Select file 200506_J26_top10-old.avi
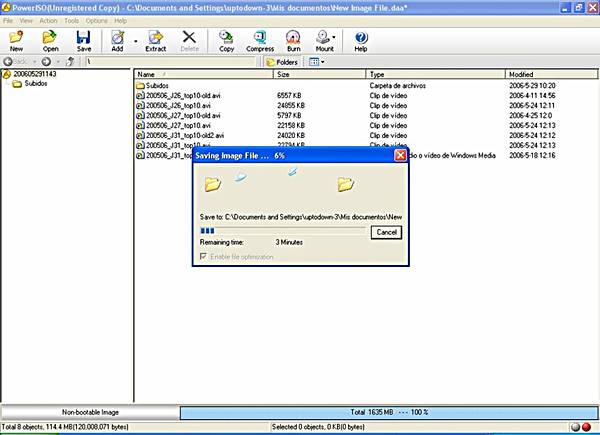The height and width of the screenshot is (435, 600). pyautogui.click(x=183, y=96)
